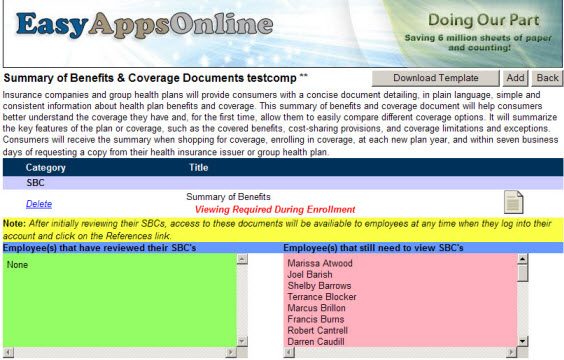Click the page heading 'Summary of Benefits & Coverage Documents testcomp'
Viewport: 564px width, 360px height.
(150, 78)
